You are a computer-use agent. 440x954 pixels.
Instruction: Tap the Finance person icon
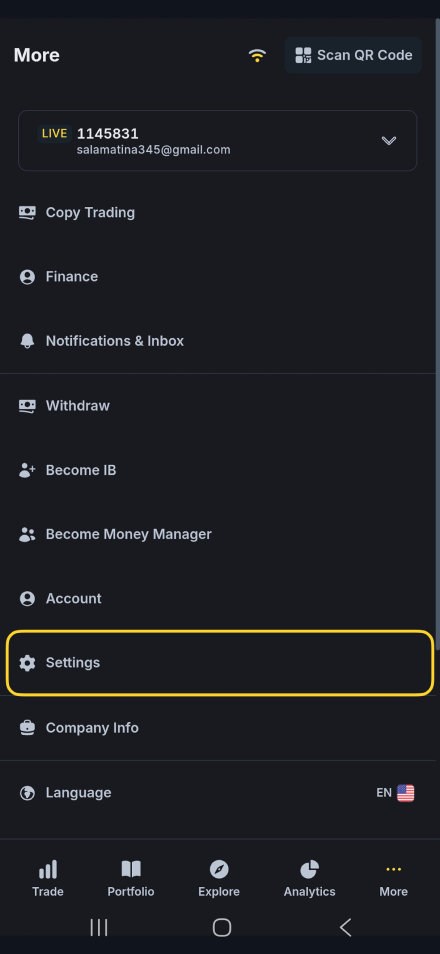point(27,277)
